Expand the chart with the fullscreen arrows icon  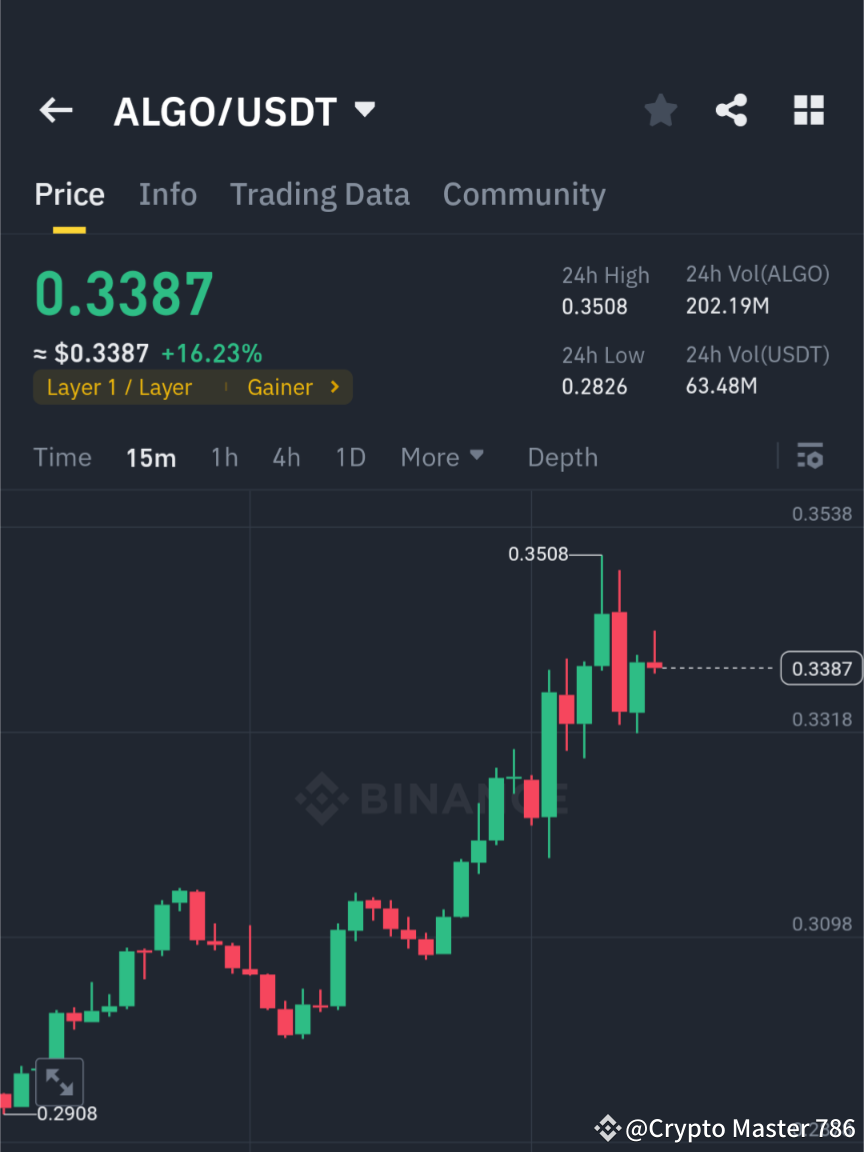coord(60,1082)
